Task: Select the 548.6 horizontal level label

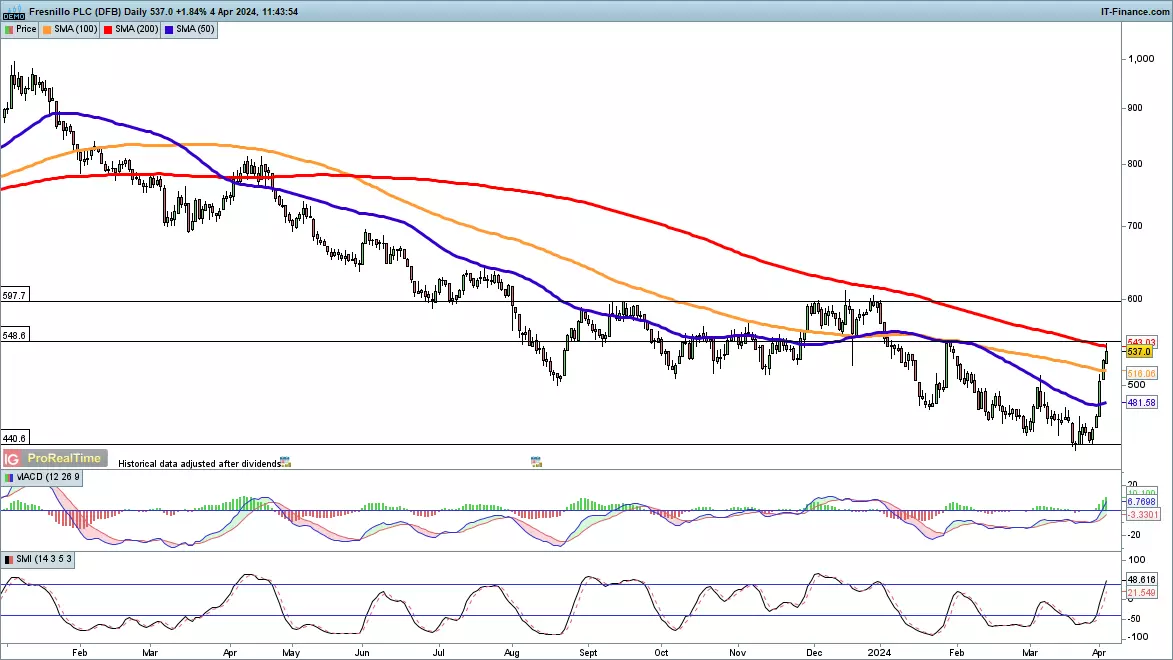Action: click(x=14, y=335)
